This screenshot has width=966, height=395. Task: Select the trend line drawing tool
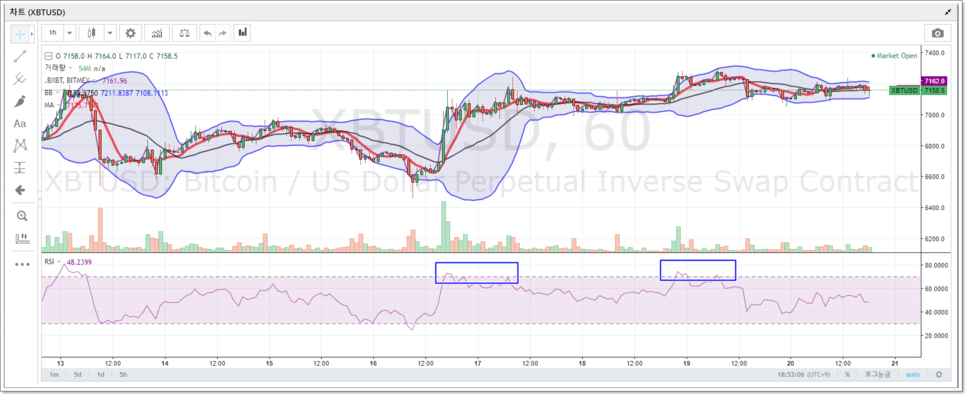coord(20,56)
